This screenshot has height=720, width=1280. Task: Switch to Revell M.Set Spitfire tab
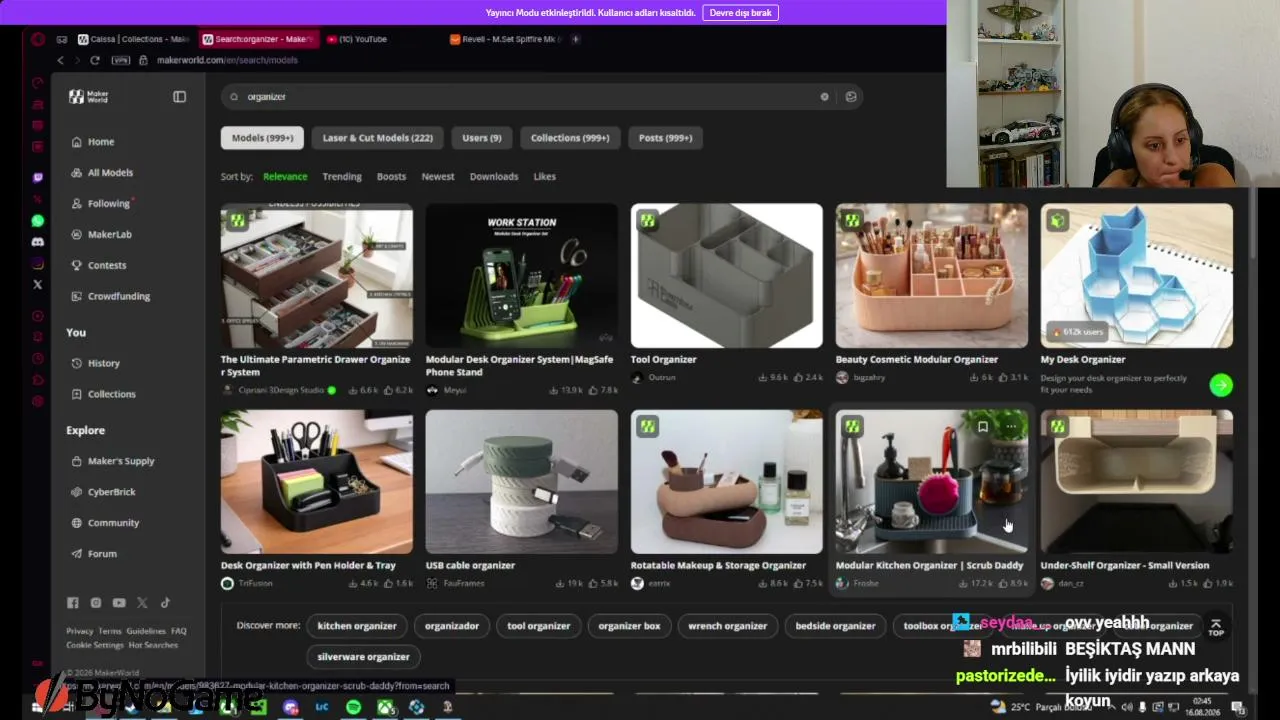tap(506, 39)
